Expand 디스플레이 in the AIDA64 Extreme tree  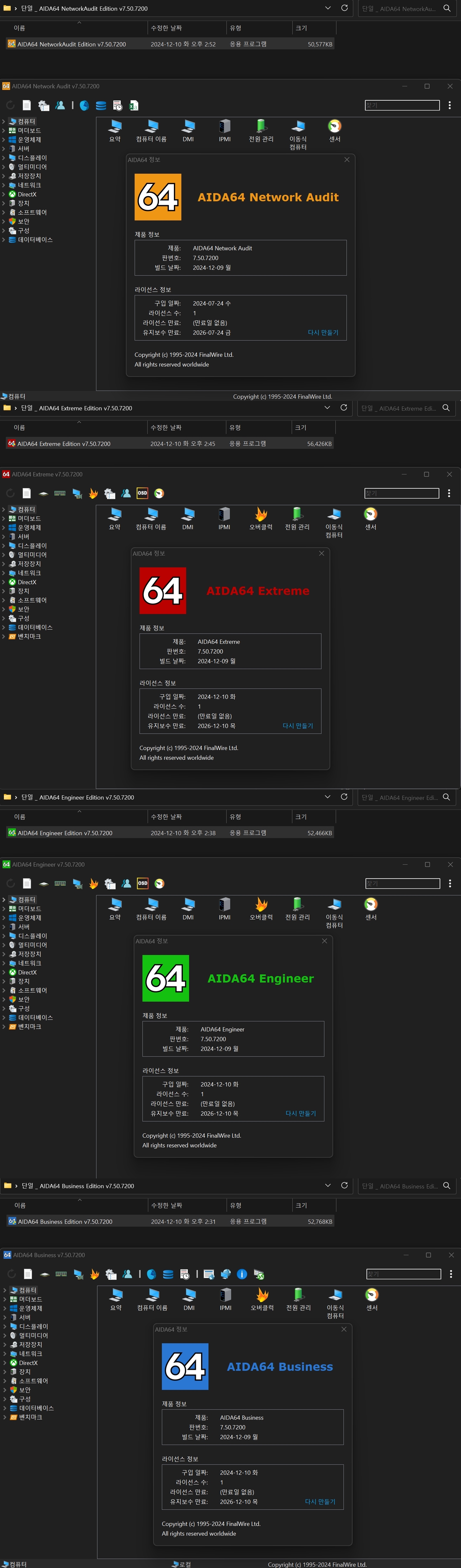(x=4, y=545)
